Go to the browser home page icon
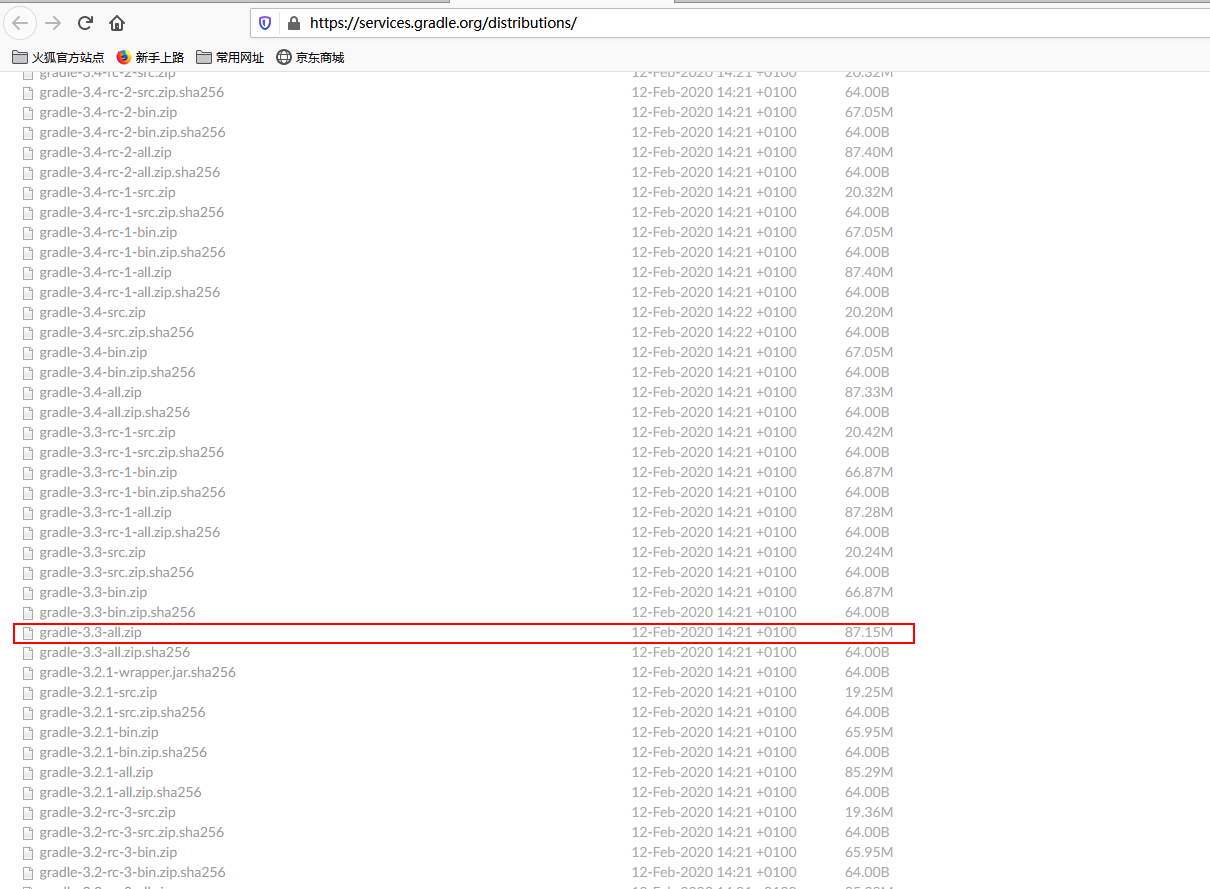This screenshot has height=889, width=1210. (x=117, y=22)
